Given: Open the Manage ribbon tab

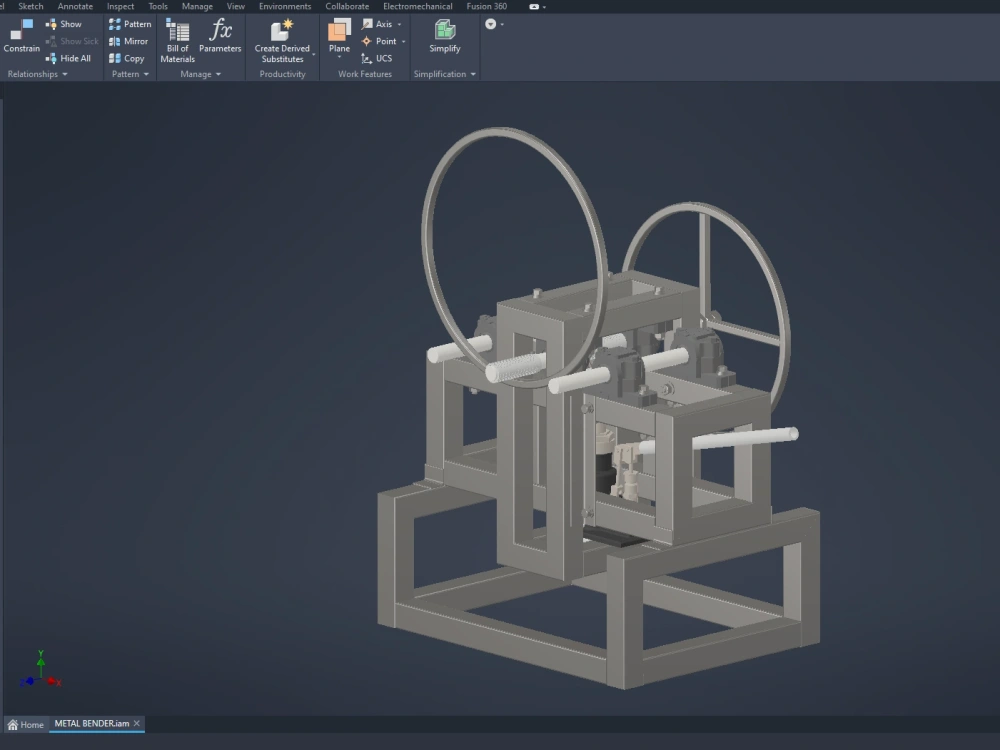Looking at the screenshot, I should point(197,6).
